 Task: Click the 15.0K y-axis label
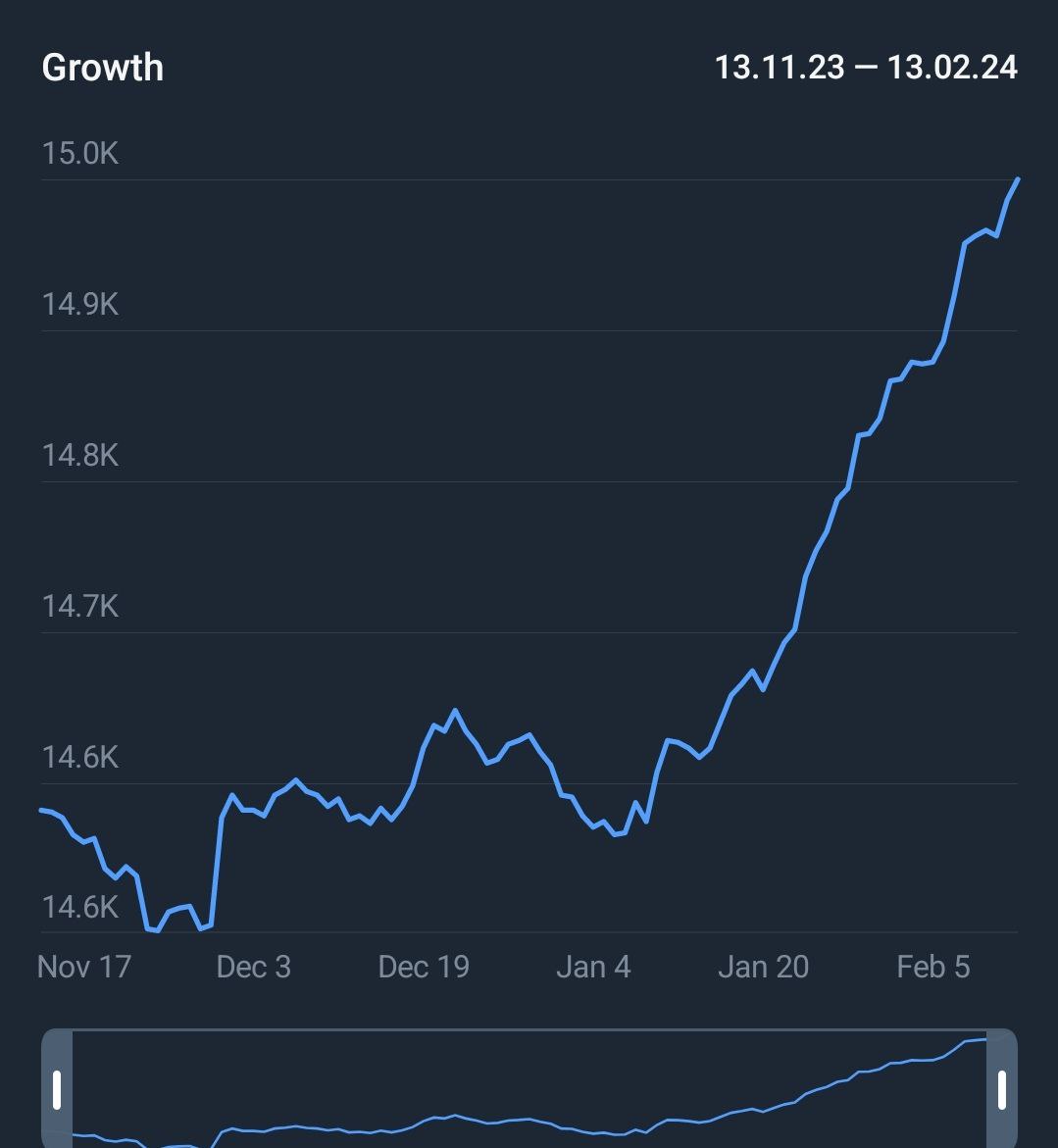(x=79, y=154)
